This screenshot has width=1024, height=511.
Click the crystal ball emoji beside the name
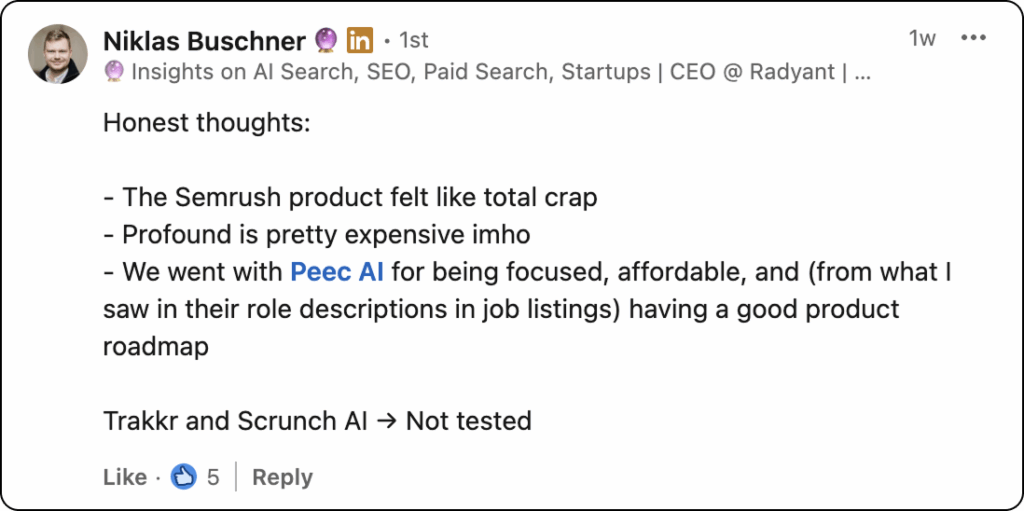pyautogui.click(x=325, y=41)
